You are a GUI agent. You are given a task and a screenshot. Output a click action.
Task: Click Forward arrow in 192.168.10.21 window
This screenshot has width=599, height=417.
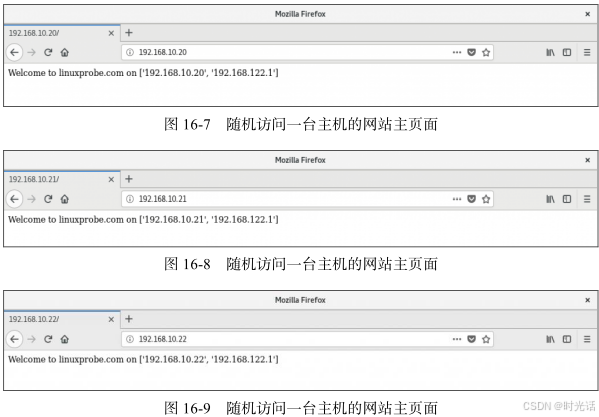point(32,199)
